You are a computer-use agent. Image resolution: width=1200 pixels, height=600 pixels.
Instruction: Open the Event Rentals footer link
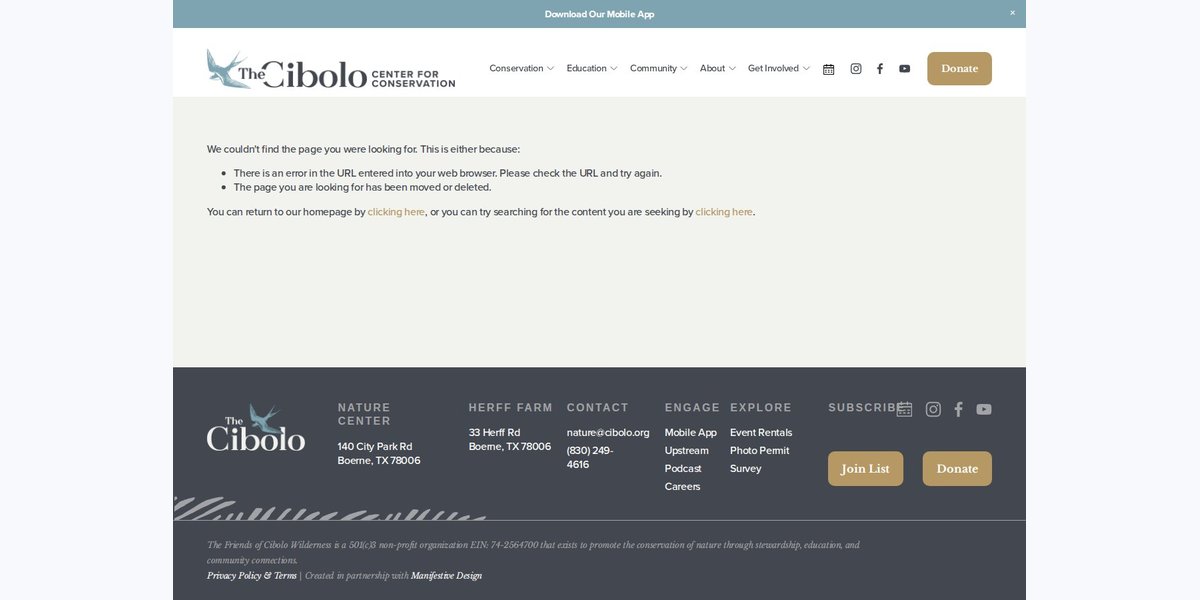pos(761,433)
